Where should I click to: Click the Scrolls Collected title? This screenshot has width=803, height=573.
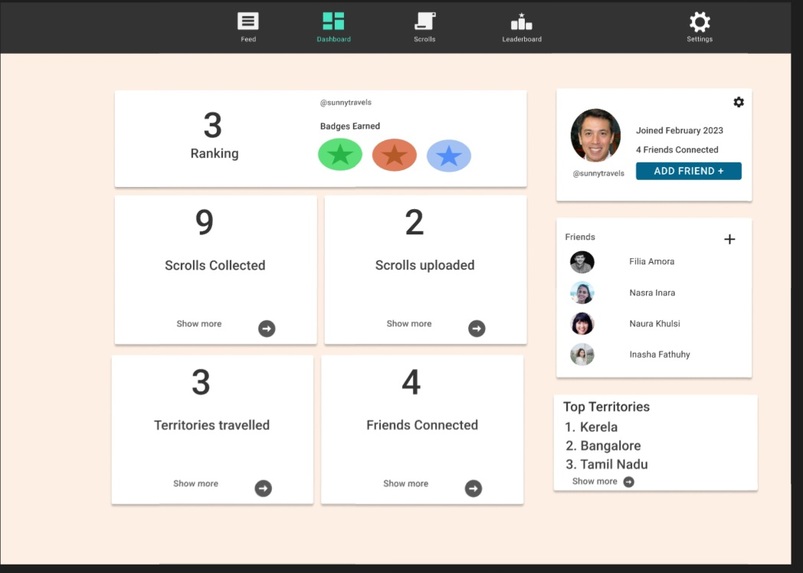point(215,265)
